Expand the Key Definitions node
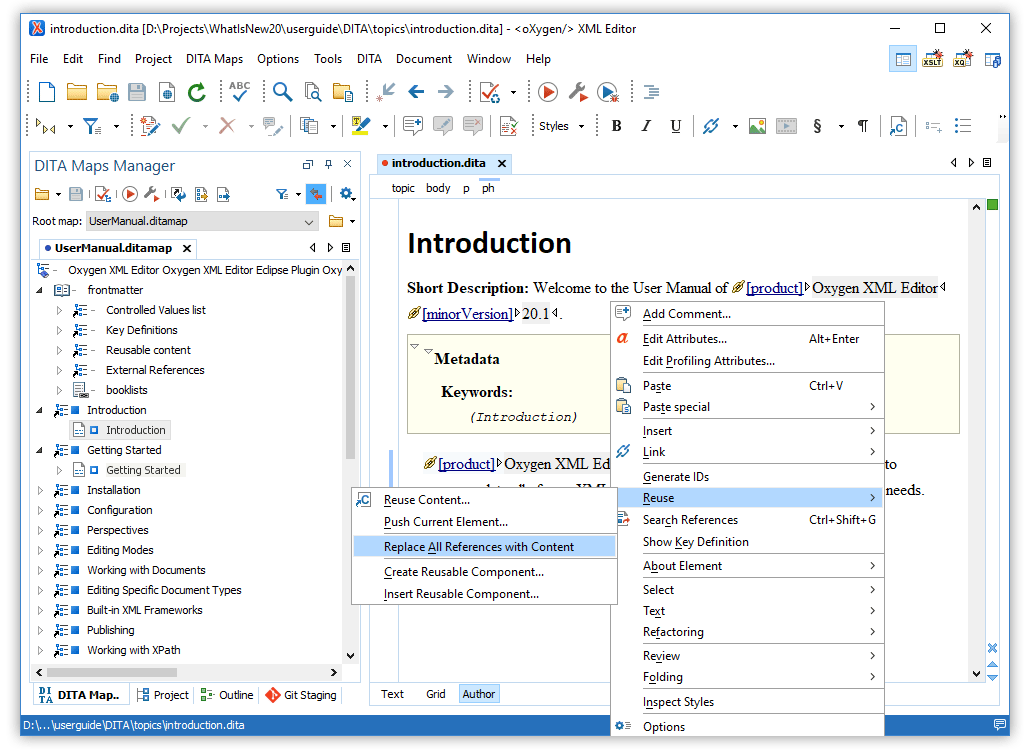The width and height of the screenshot is (1030, 750). point(59,330)
